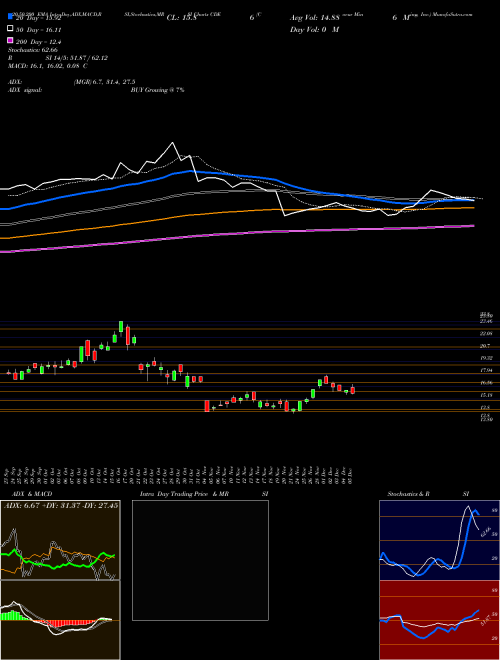Click the 'Stochastics: 62.66' reading

click(x=33, y=50)
